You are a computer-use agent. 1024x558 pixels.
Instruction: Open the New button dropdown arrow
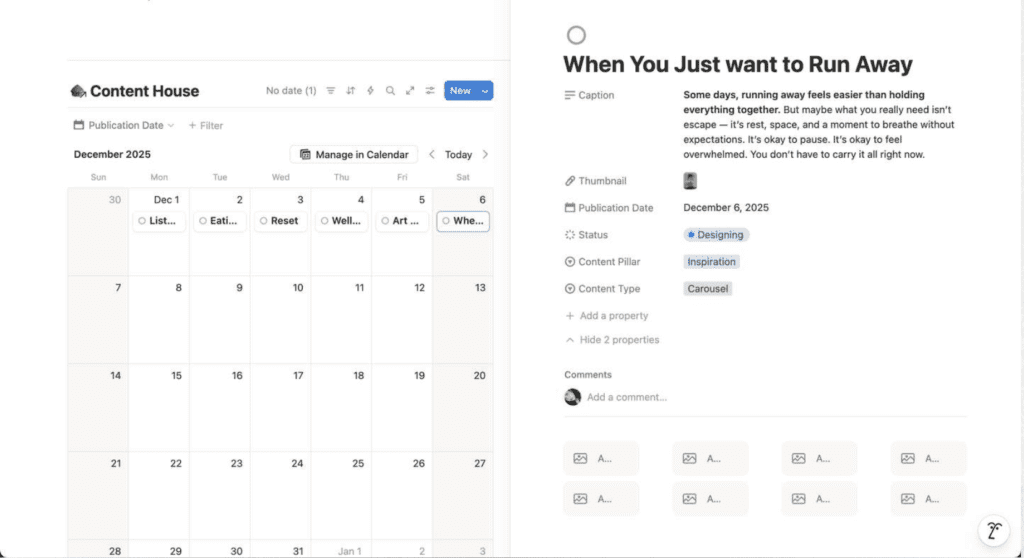(485, 91)
